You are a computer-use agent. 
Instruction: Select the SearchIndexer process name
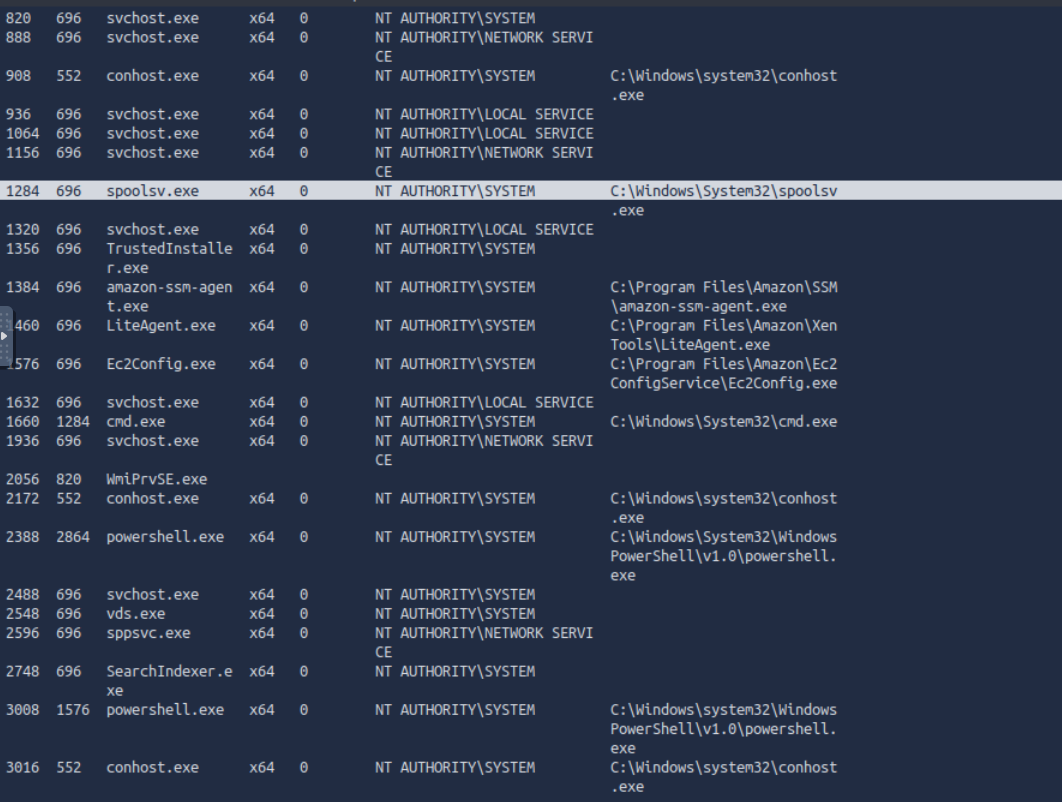168,680
